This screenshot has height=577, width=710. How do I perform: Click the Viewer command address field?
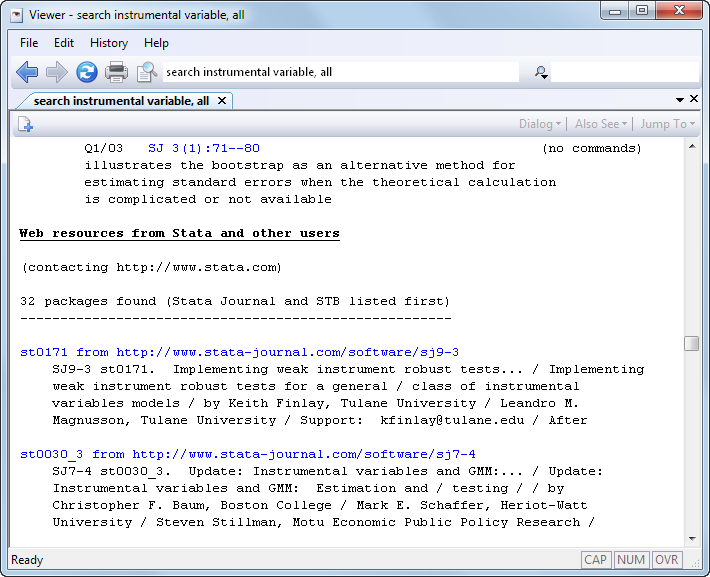click(x=340, y=72)
